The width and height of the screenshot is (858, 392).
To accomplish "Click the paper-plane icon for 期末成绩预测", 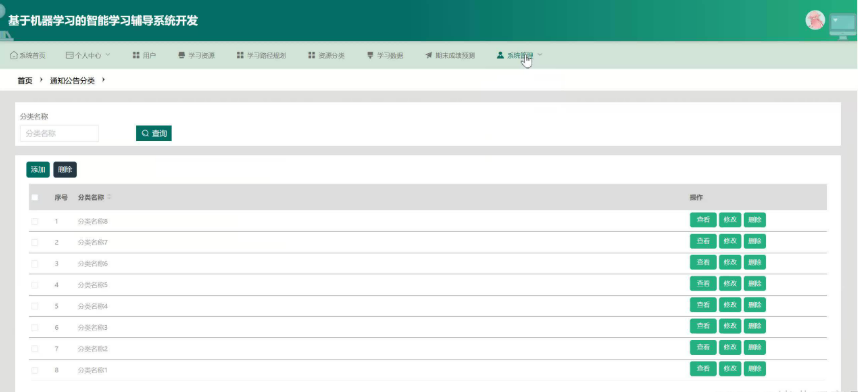I will (x=428, y=55).
